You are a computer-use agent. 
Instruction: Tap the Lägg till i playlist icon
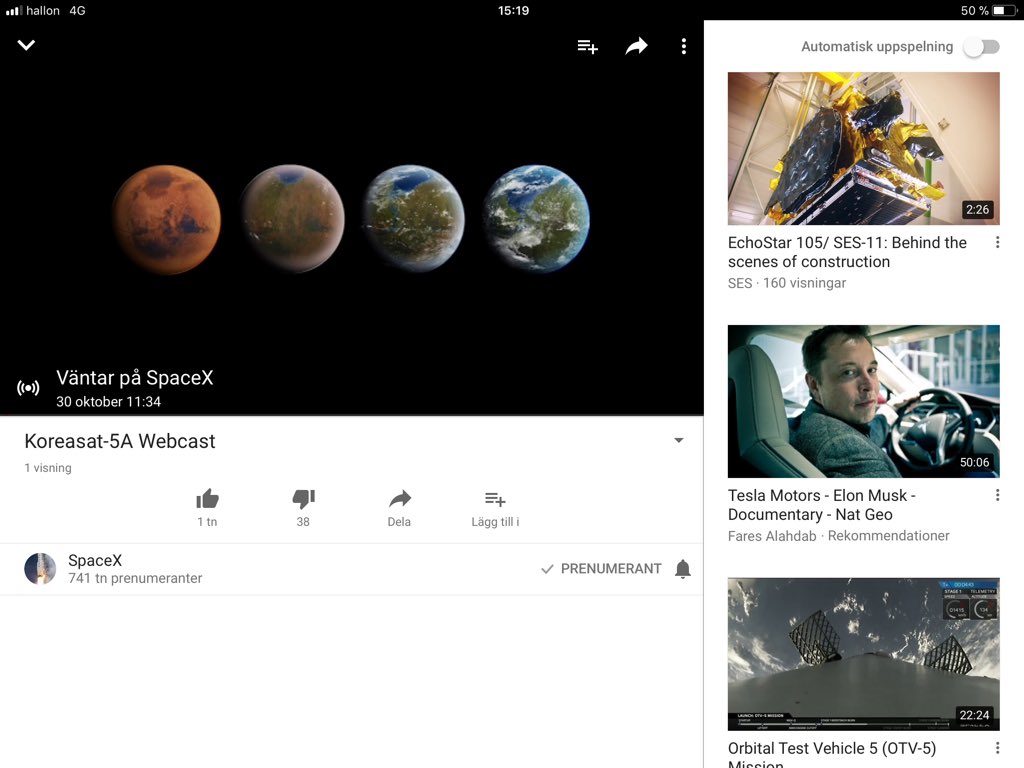(495, 500)
